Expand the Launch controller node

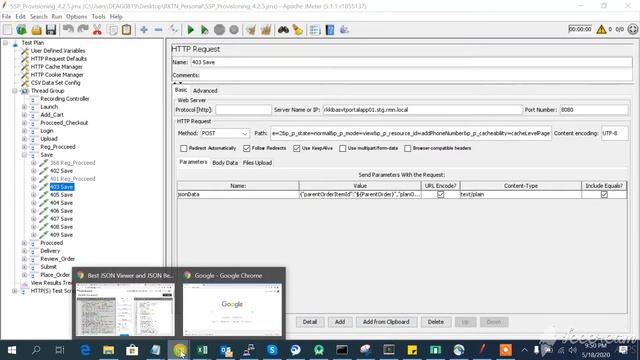(24, 107)
